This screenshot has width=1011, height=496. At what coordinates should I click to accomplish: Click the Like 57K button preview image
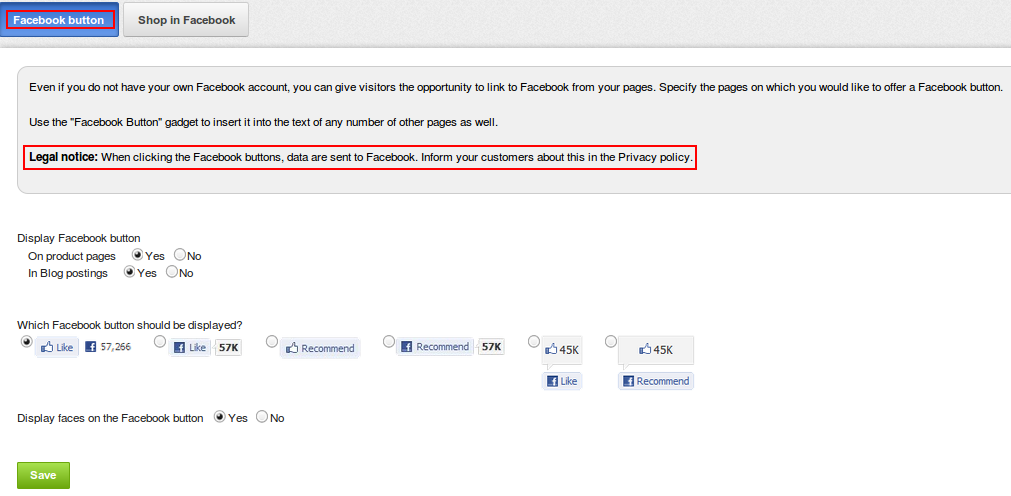205,347
